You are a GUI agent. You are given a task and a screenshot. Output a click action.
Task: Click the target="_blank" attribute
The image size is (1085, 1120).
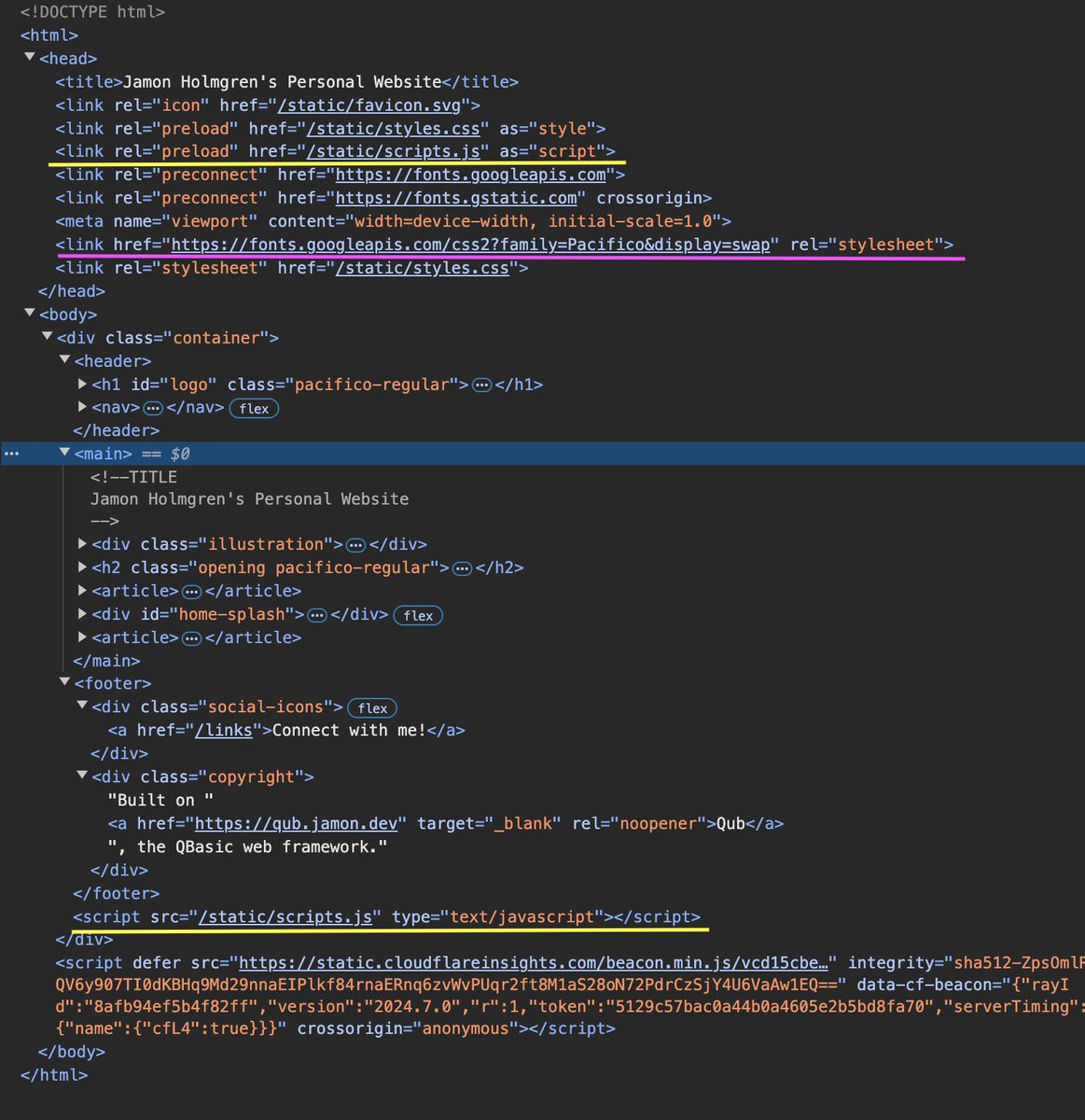[489, 823]
